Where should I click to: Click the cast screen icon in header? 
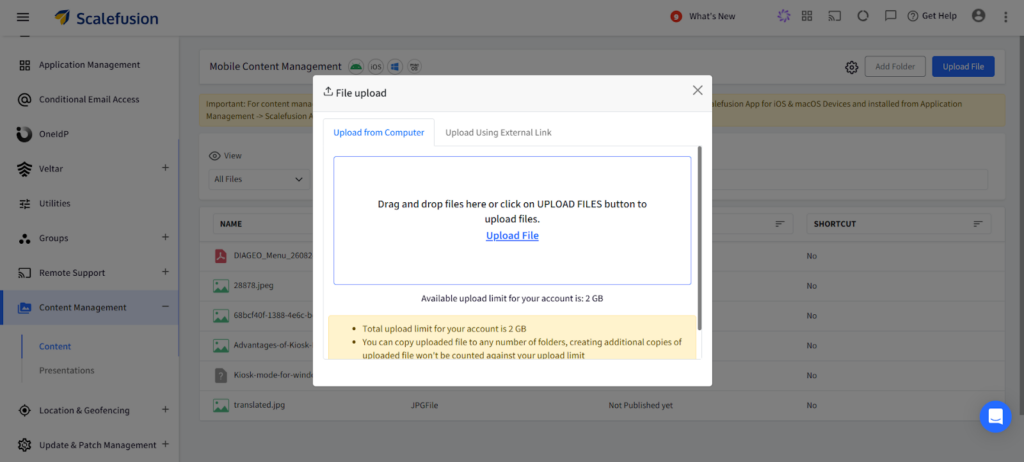834,16
